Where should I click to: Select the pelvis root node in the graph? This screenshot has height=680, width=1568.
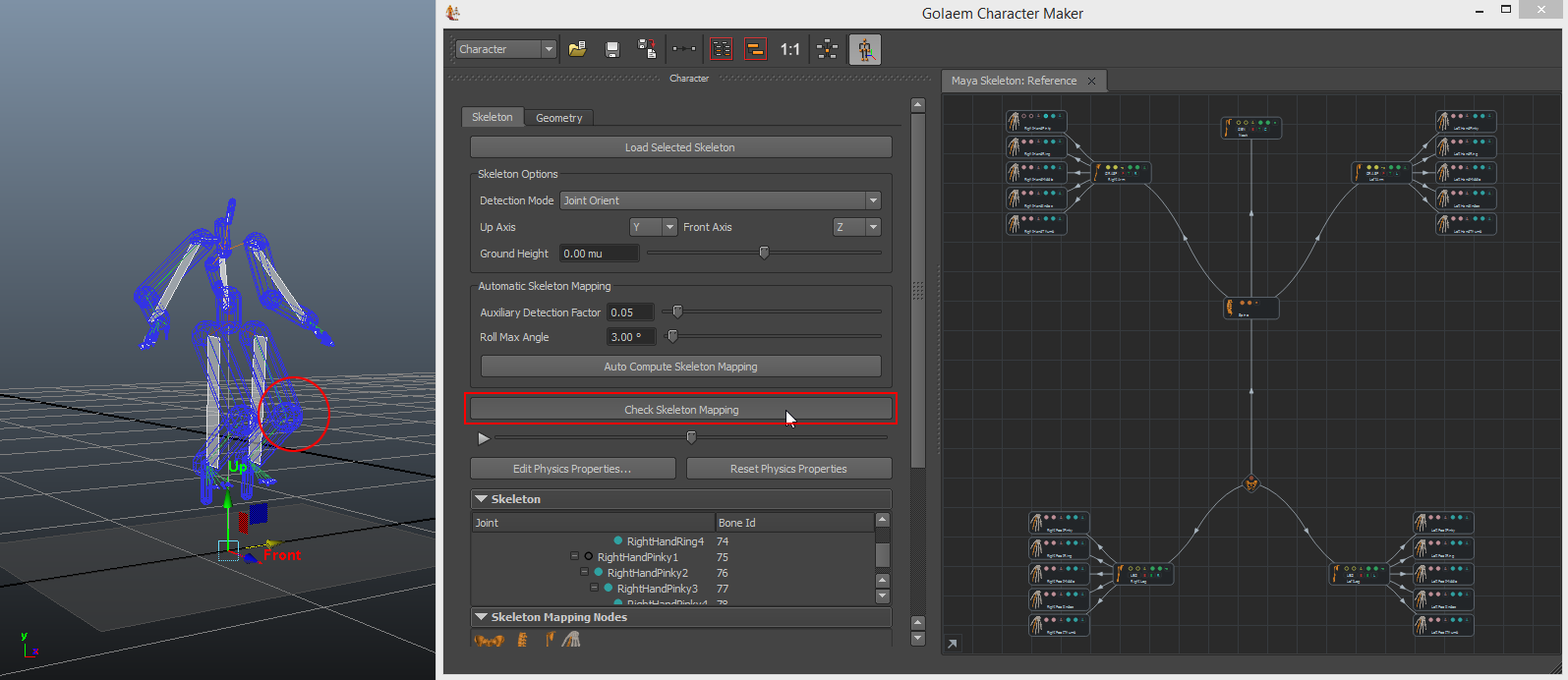pos(1251,483)
